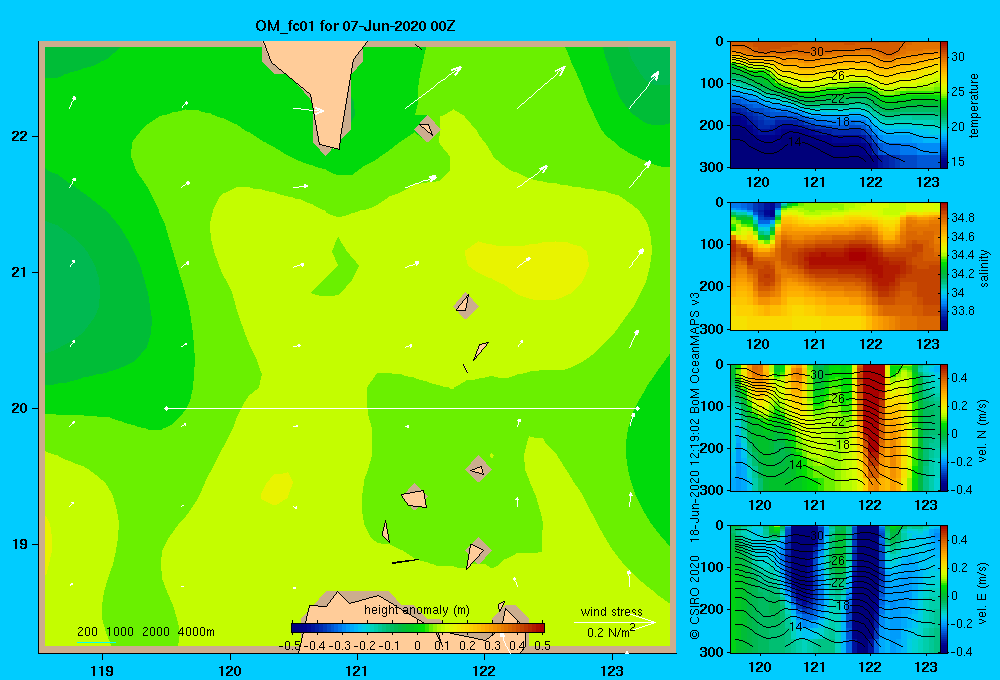Click the latitude 19 label on the main map
The height and width of the screenshot is (680, 1000).
20,544
